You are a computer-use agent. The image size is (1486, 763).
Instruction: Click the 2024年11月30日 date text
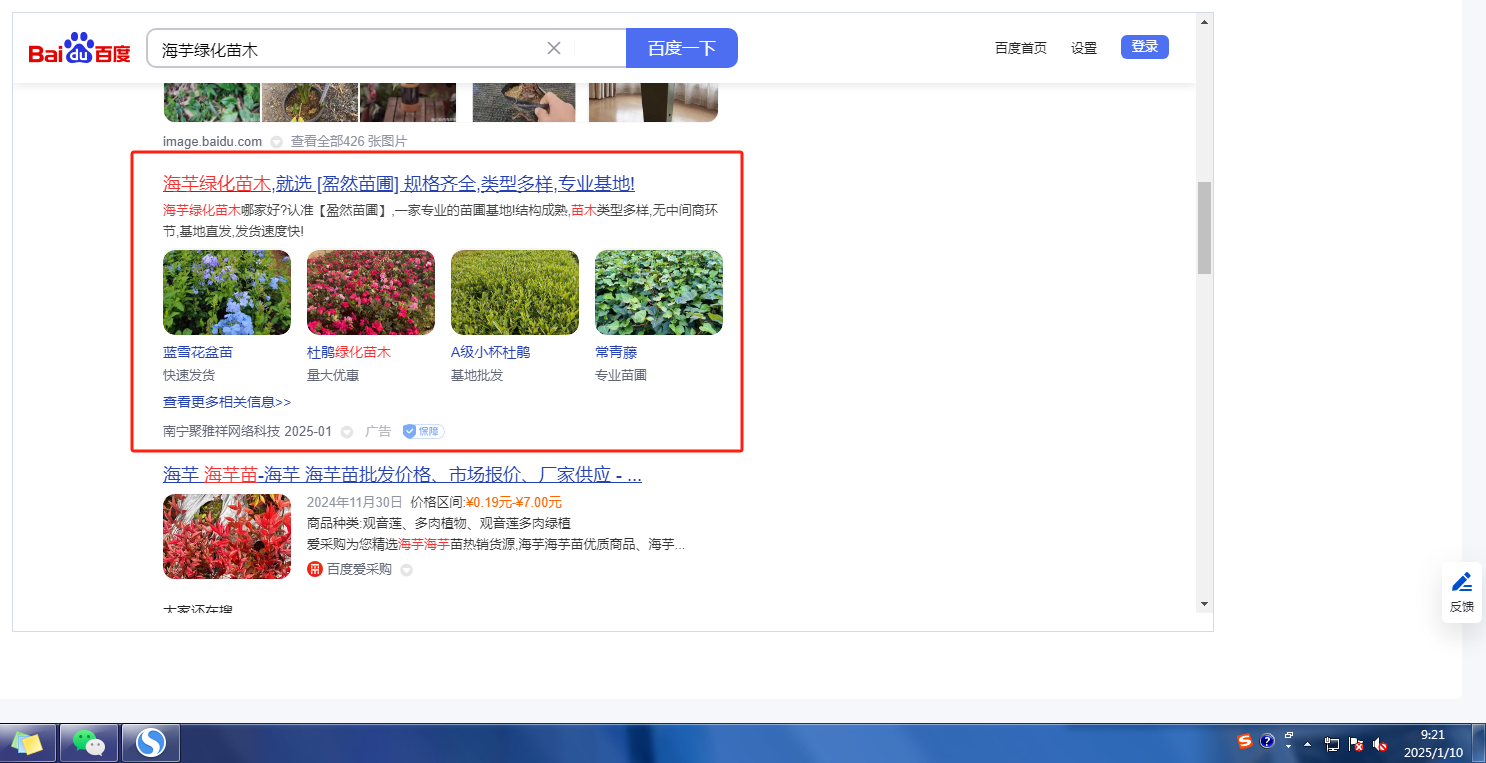[355, 502]
